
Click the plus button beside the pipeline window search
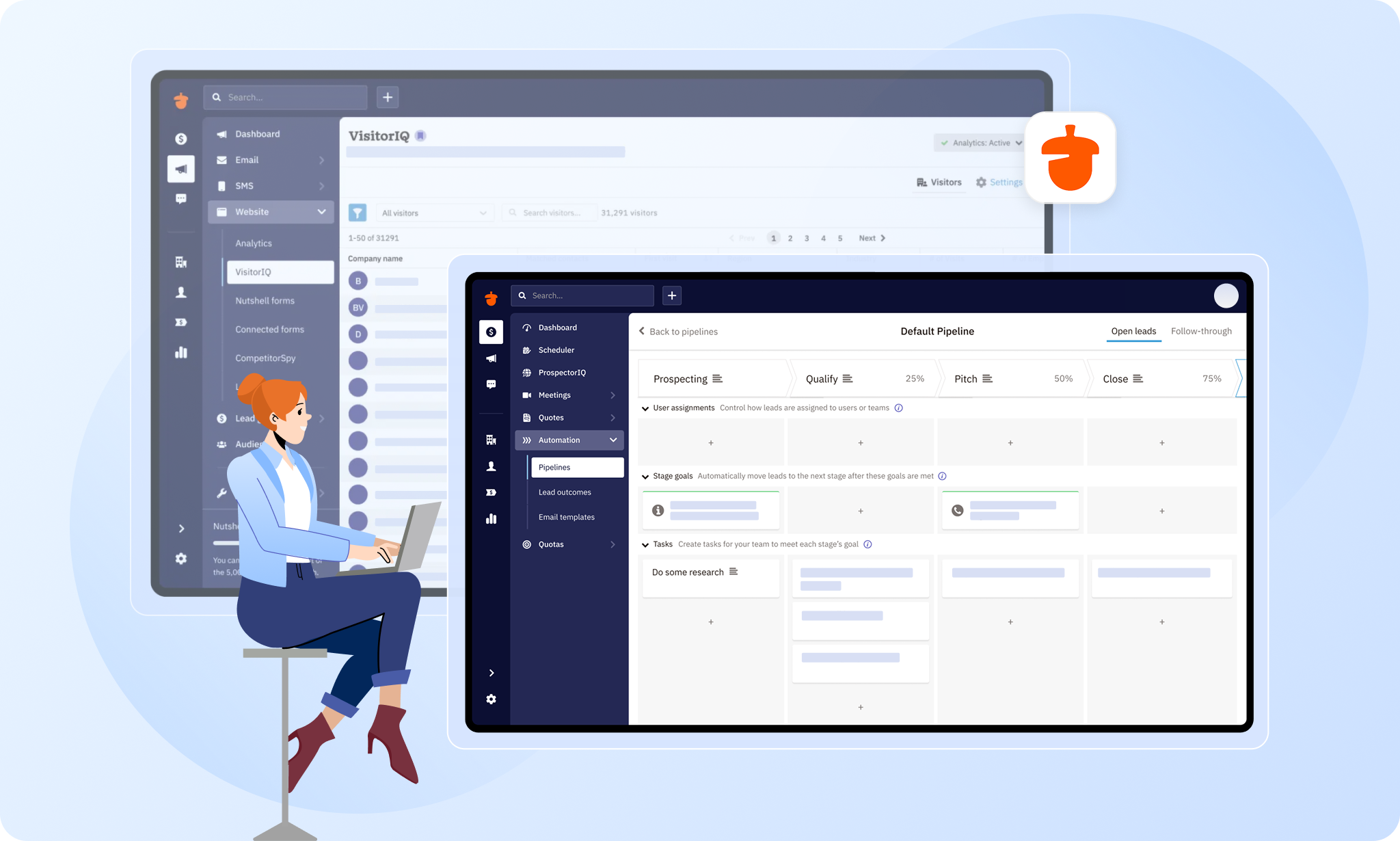[672, 295]
